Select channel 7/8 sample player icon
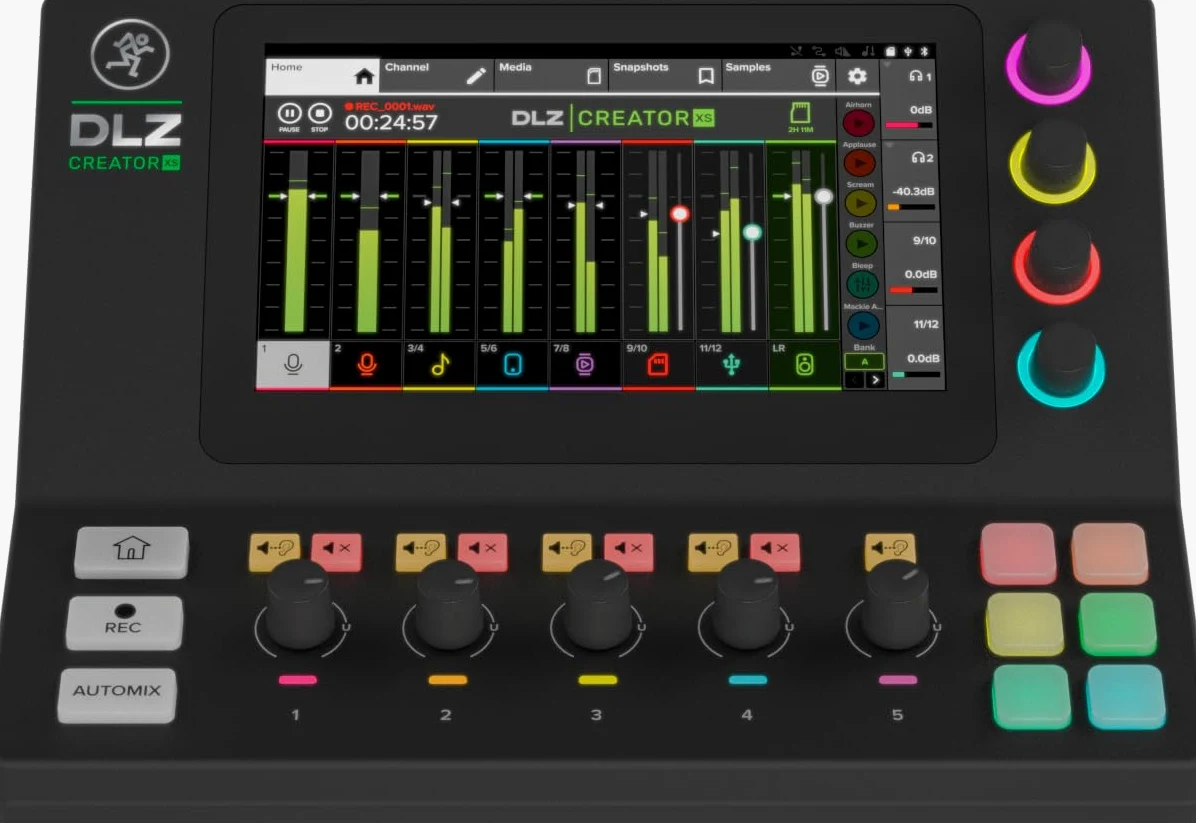 pyautogui.click(x=585, y=365)
